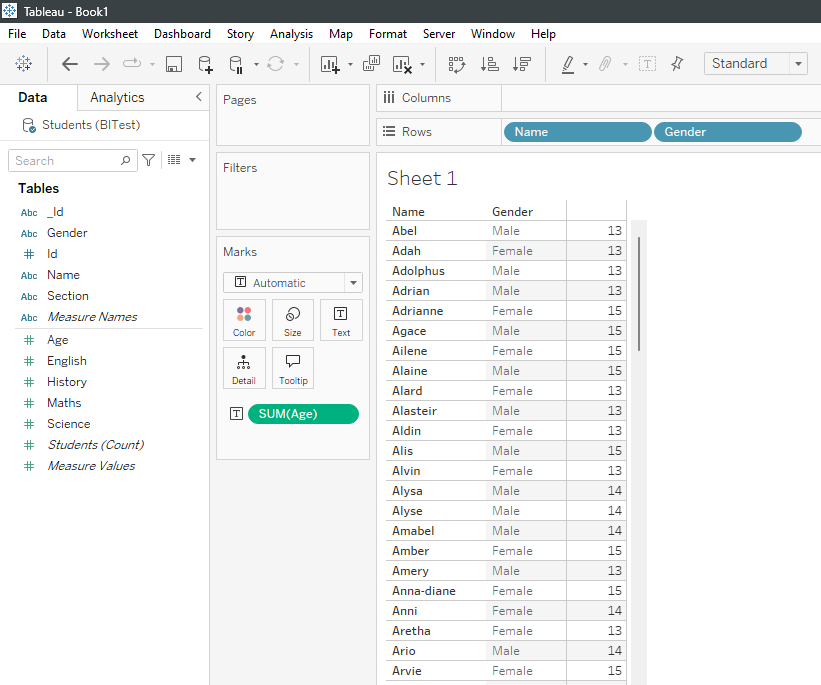Click the Group Members paperclip icon
The height and width of the screenshot is (685, 821).
(605, 64)
